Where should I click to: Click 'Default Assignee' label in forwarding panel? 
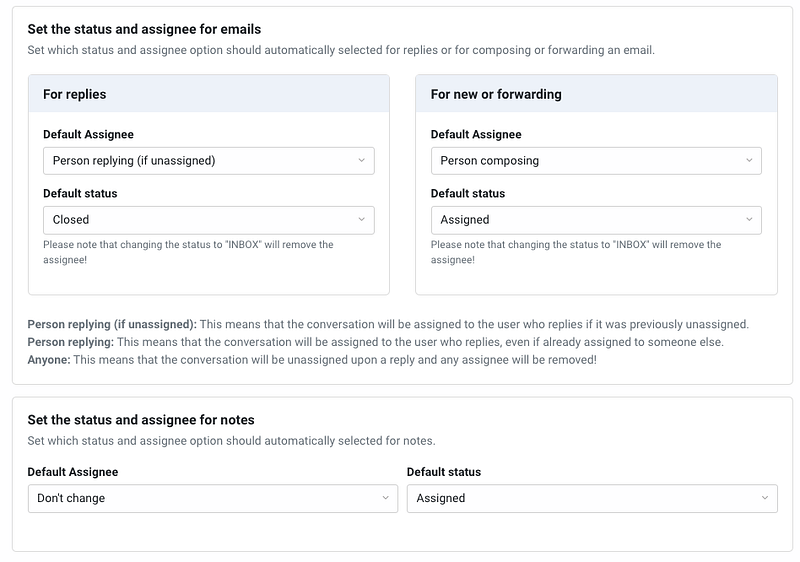[x=476, y=134]
